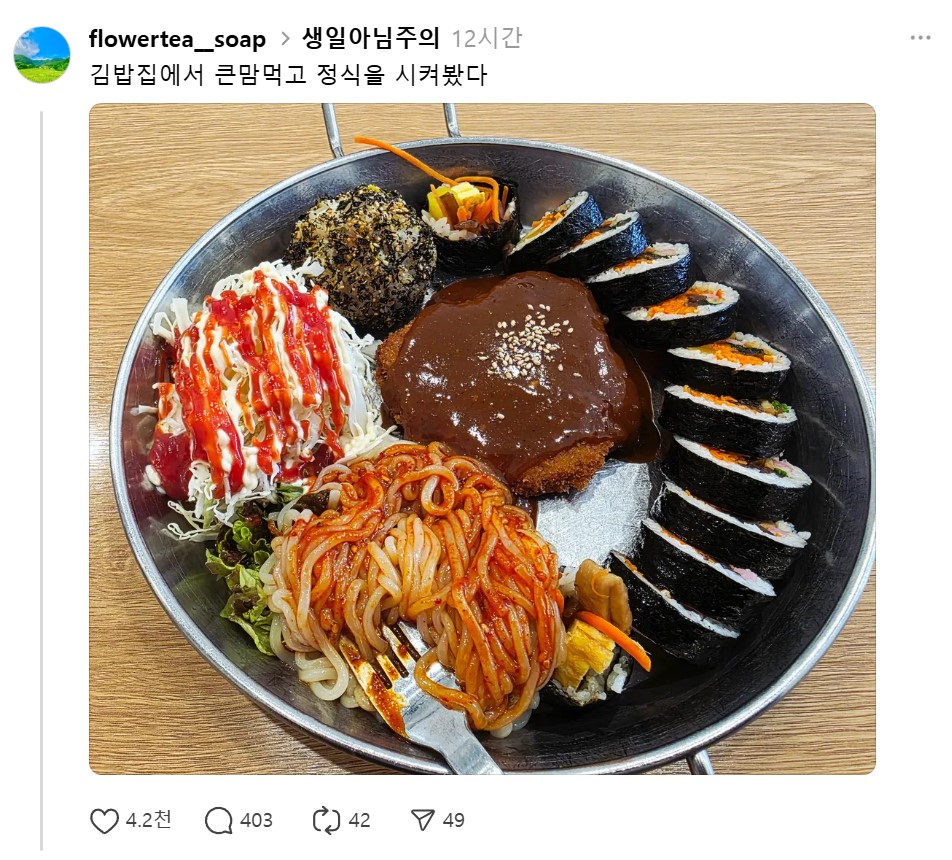
Task: Open the food platter photo full-size
Action: point(482,439)
